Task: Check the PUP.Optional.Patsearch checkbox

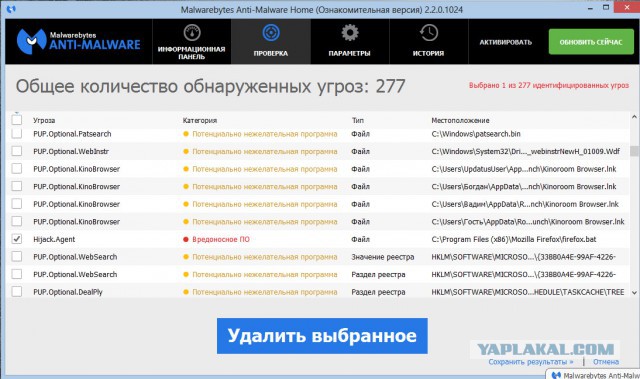Action: (x=17, y=133)
